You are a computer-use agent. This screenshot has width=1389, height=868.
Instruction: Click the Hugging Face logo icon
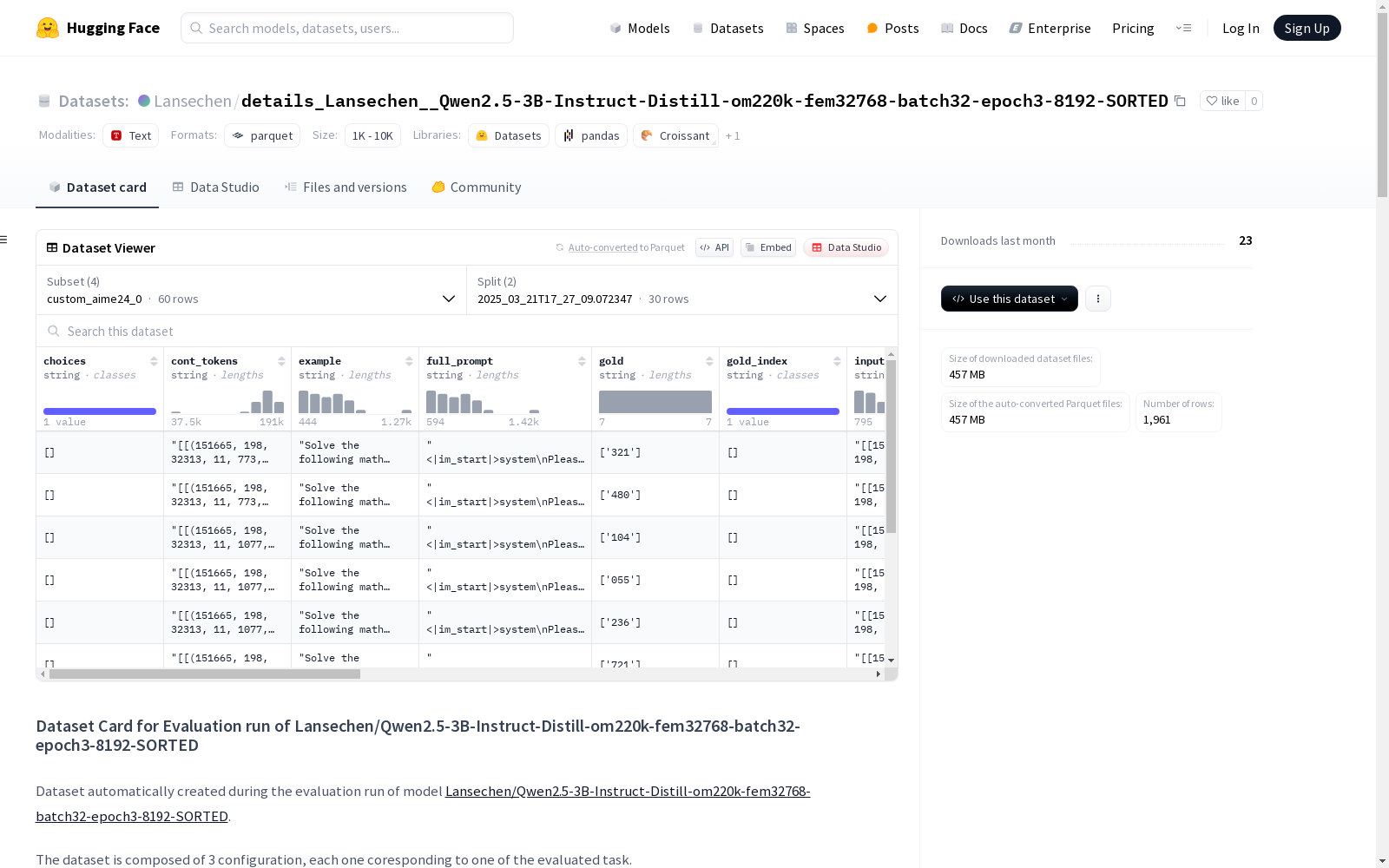tap(48, 28)
